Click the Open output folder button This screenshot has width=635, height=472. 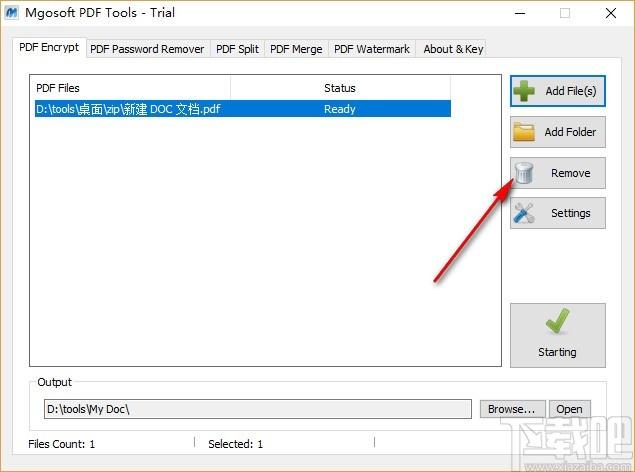[569, 409]
